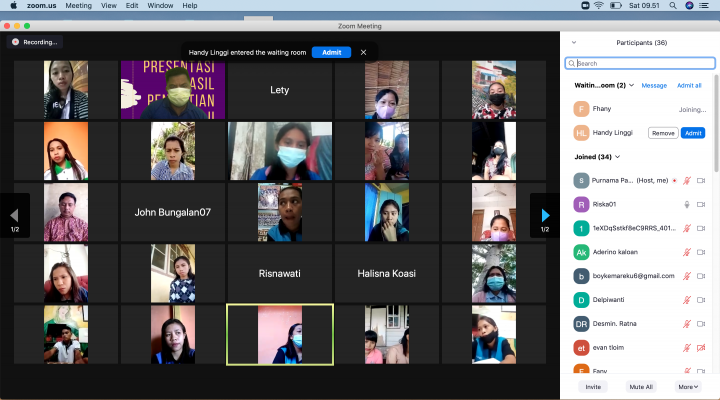720x400 pixels.
Task: Toggle 1eXDqSstkf8eC9RRS microphone icon
Action: point(687,228)
